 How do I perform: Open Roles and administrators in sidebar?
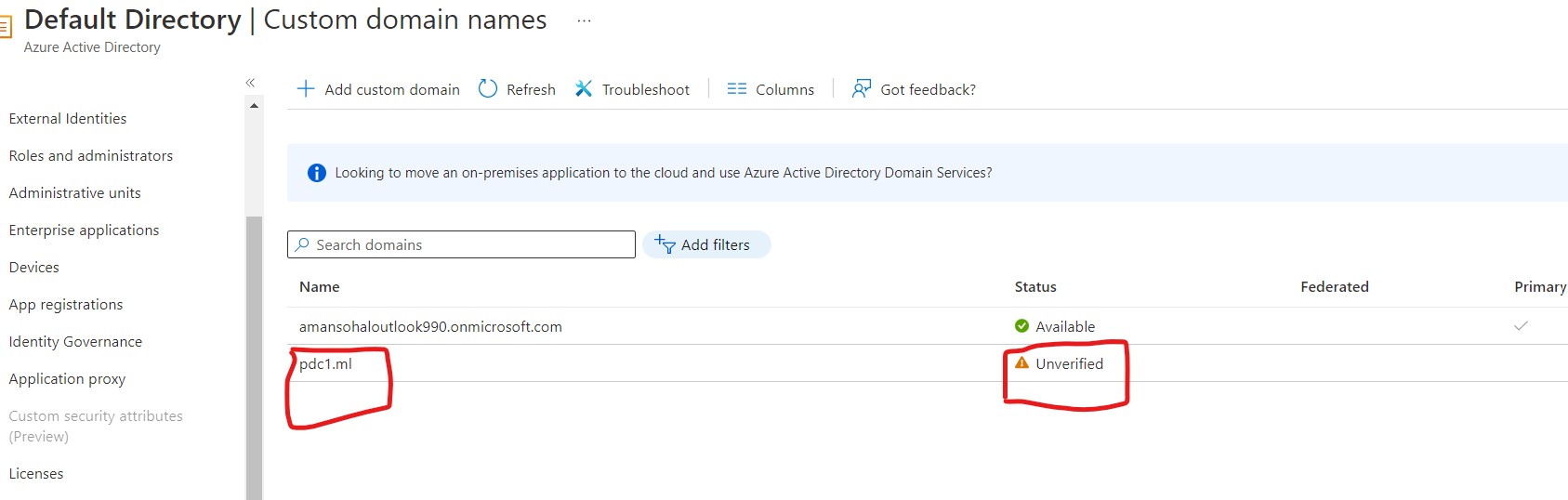[x=91, y=156]
